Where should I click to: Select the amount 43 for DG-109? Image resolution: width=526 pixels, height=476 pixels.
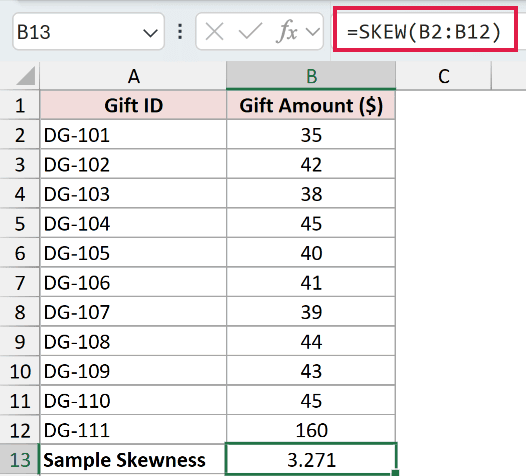coord(311,371)
